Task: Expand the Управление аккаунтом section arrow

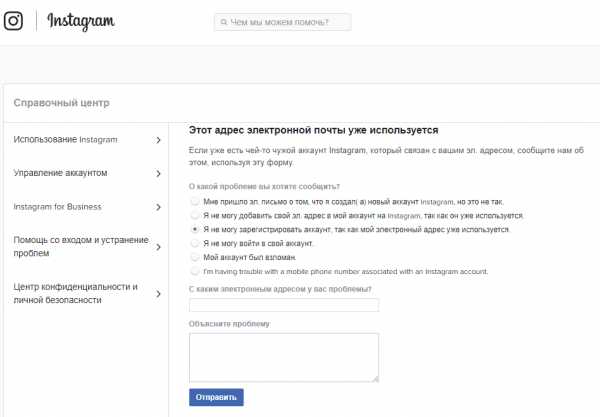Action: tap(158, 174)
